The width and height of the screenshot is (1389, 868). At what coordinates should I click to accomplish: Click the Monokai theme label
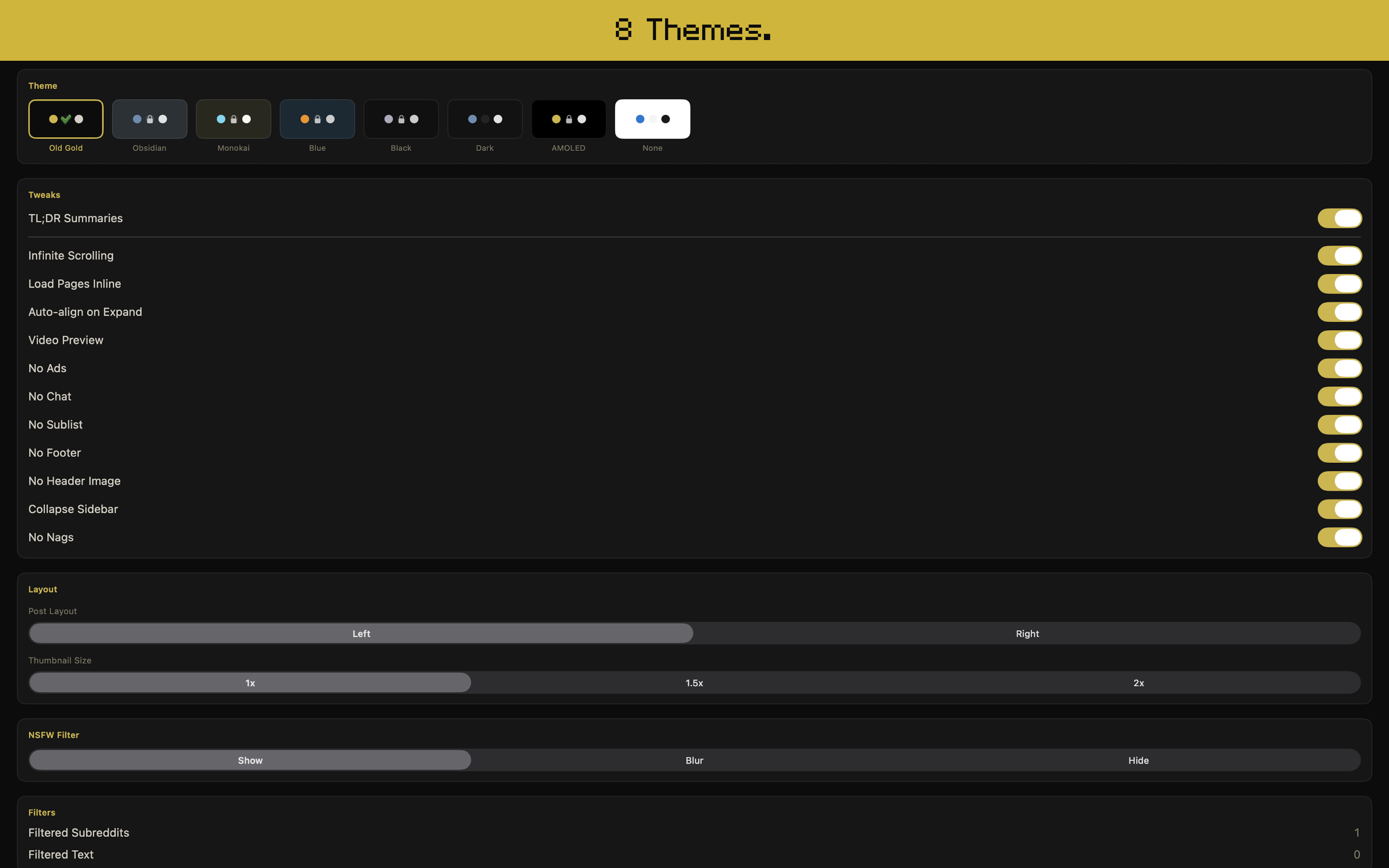(233, 148)
